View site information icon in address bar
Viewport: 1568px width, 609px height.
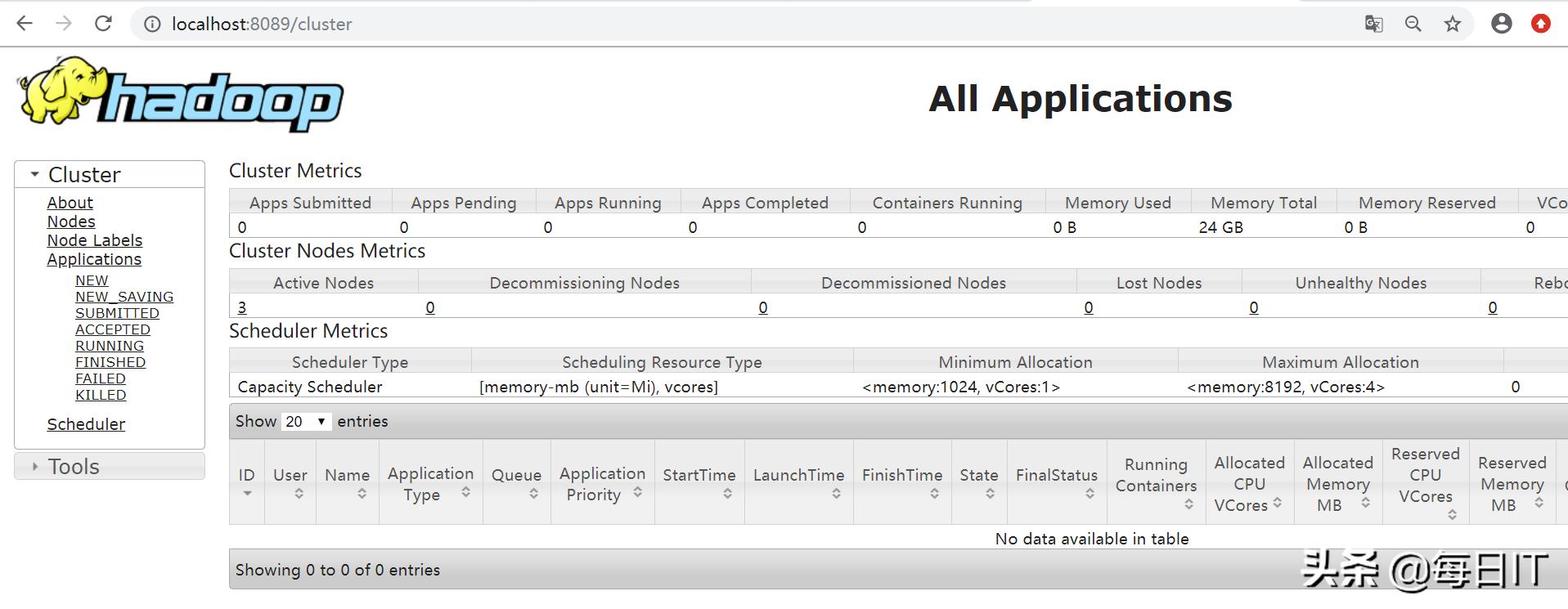coord(152,25)
